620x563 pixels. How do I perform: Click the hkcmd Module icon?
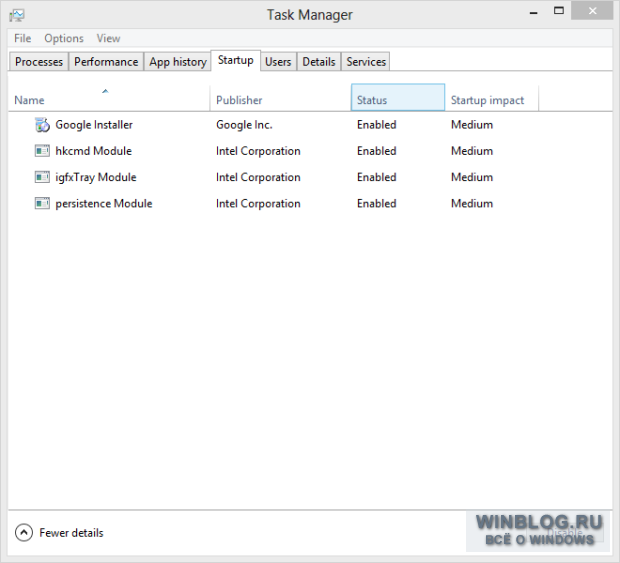tap(42, 151)
